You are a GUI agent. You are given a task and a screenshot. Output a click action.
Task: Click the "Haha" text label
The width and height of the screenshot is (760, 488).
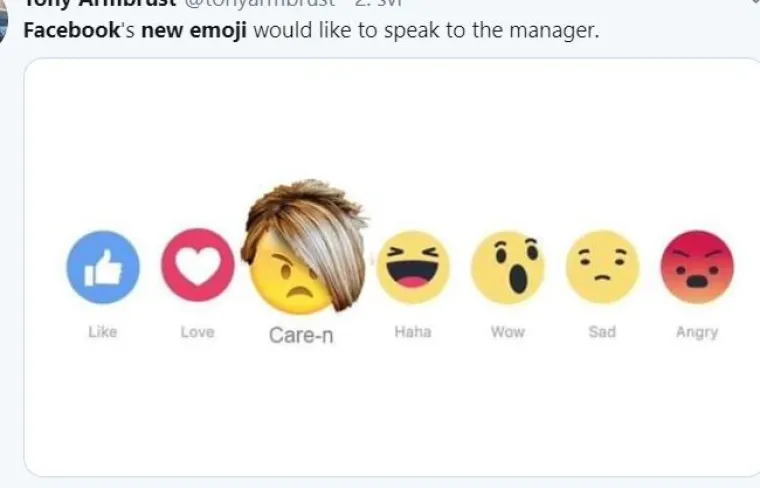pyautogui.click(x=412, y=332)
